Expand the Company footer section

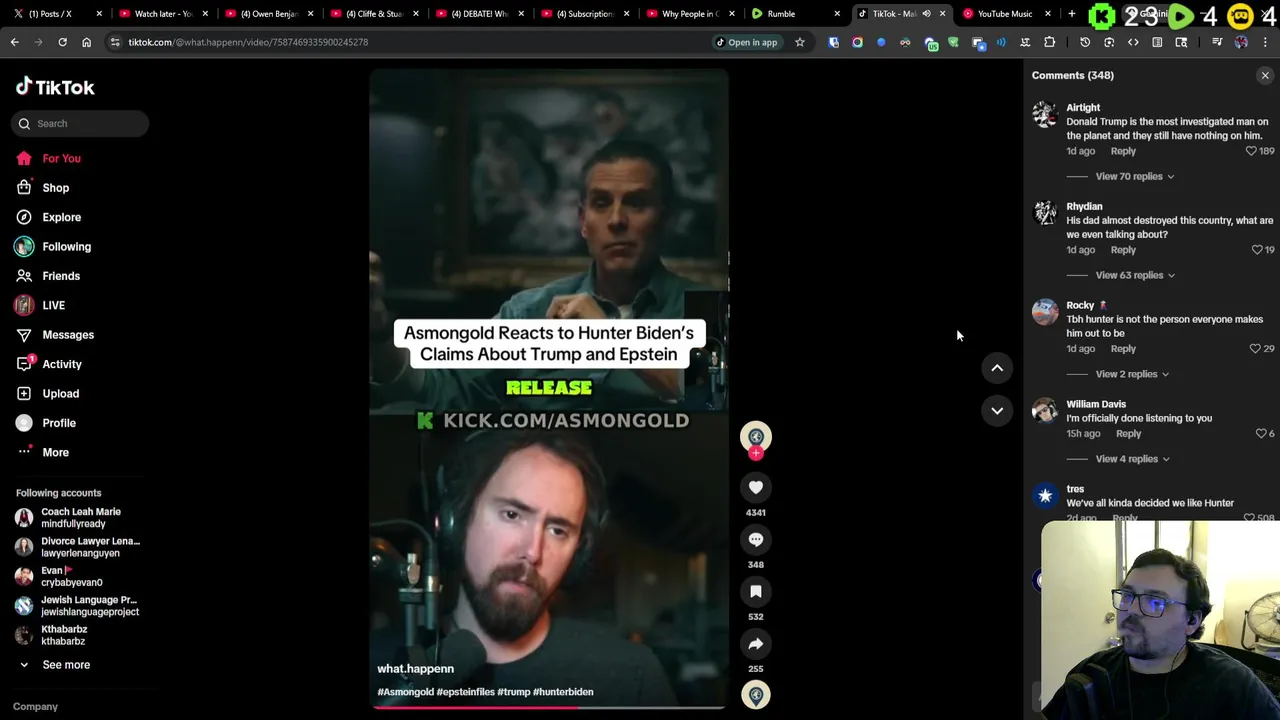point(35,707)
